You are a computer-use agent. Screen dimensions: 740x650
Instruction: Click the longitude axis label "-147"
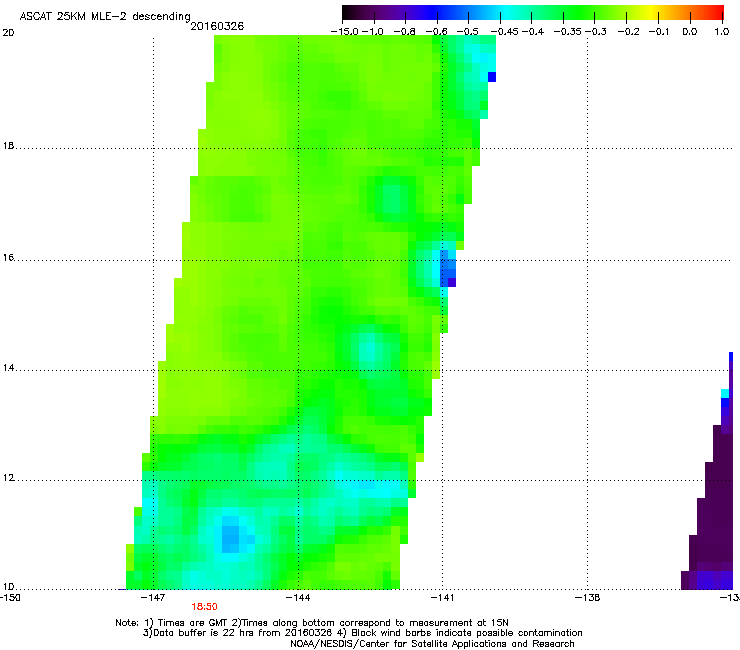tap(154, 598)
